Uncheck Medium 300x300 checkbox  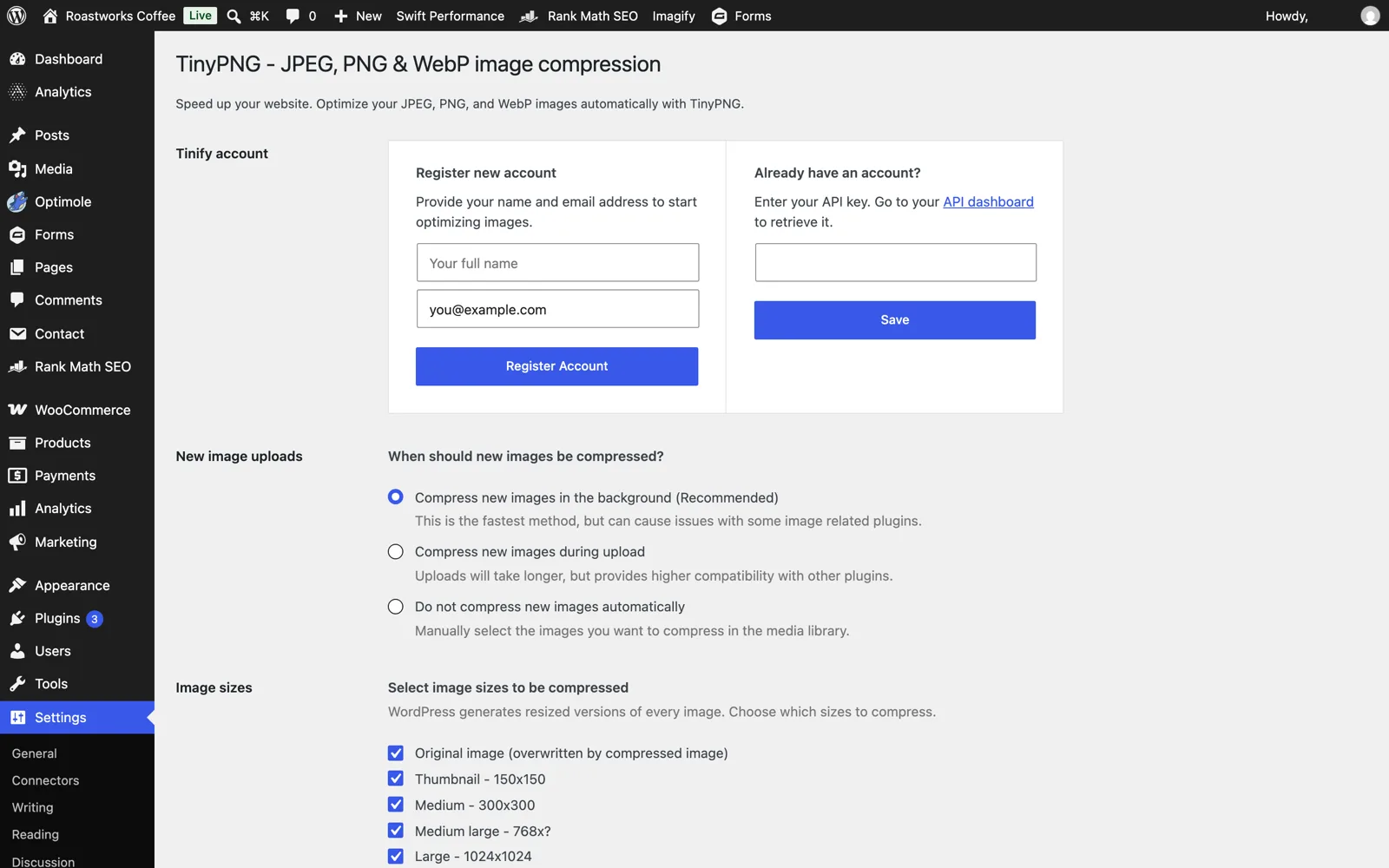[x=396, y=805]
